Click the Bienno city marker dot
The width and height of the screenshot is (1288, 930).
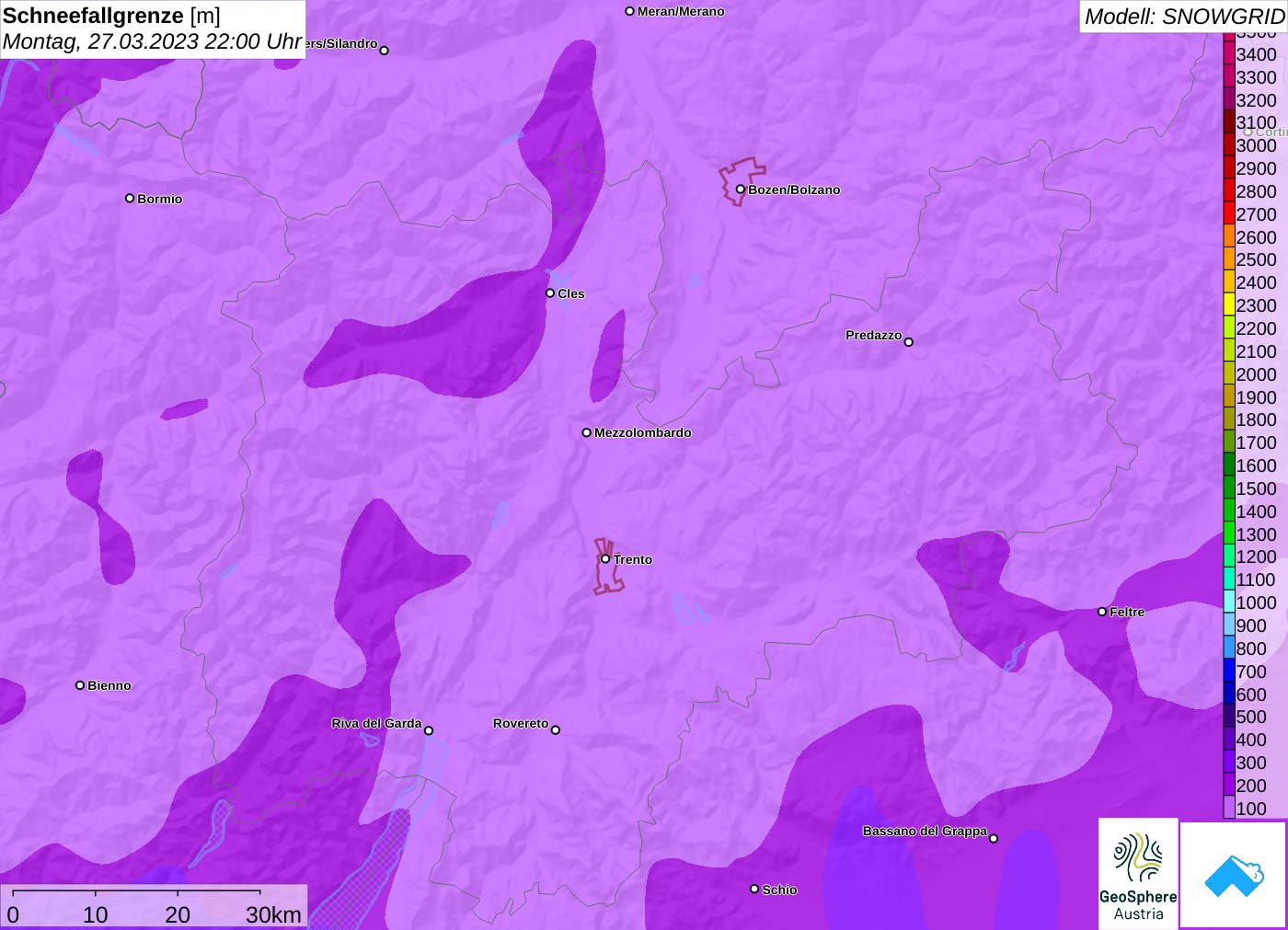80,685
